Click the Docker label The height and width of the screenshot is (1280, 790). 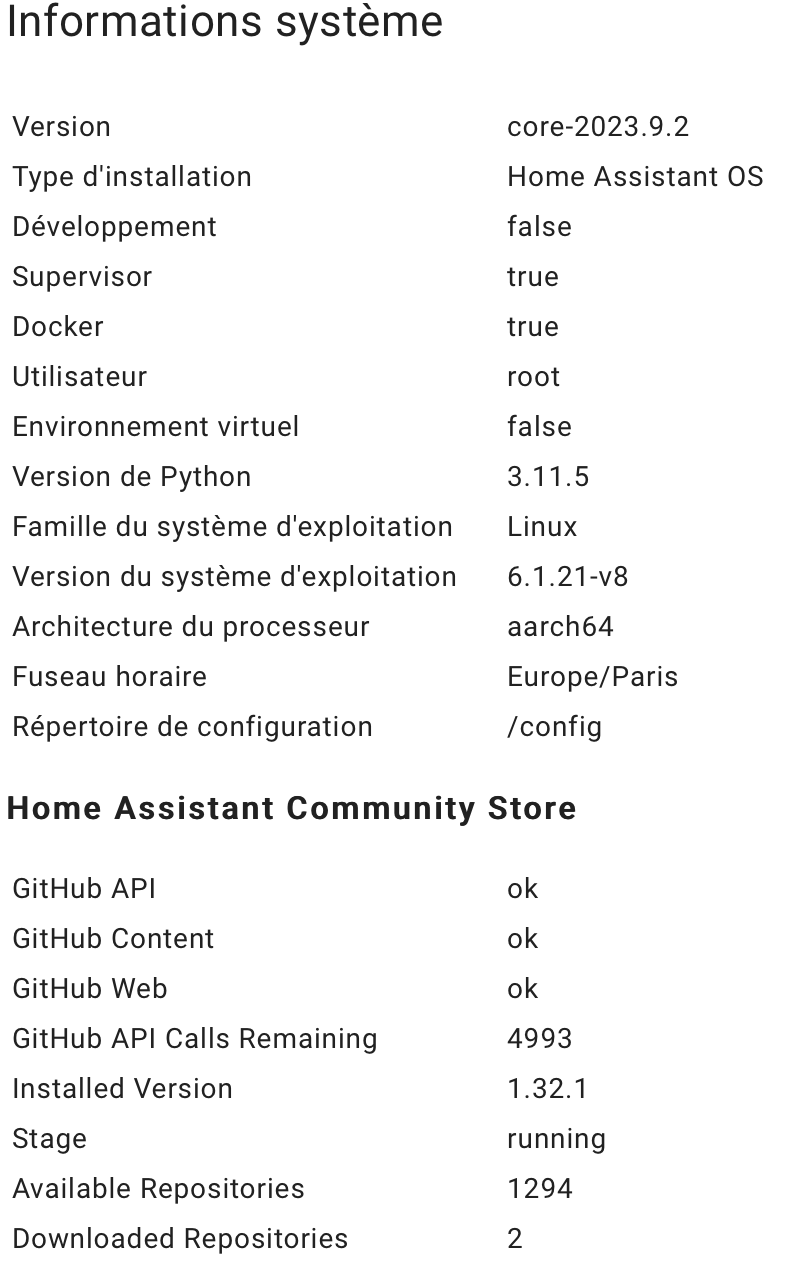pyautogui.click(x=58, y=327)
